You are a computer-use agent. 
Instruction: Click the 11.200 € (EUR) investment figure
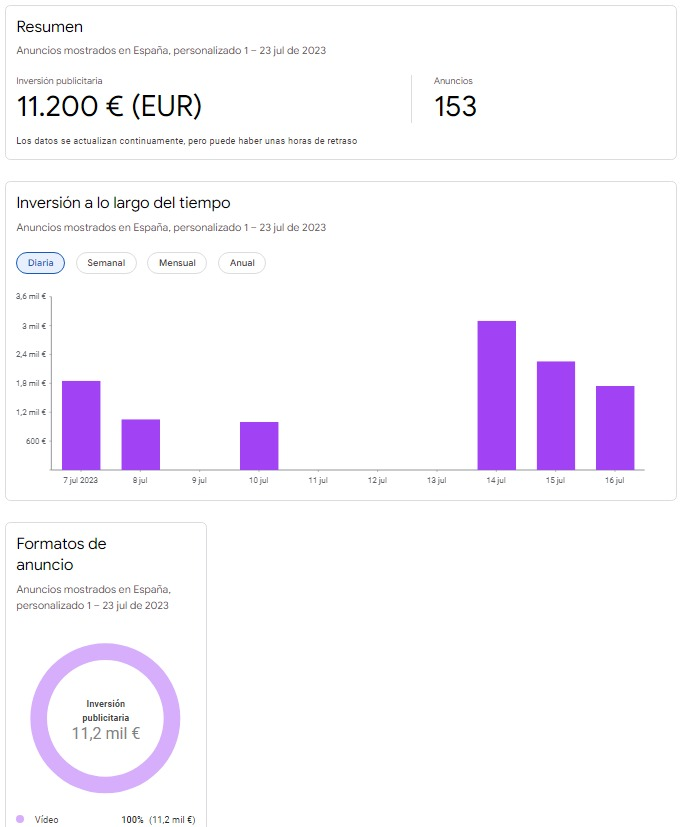pos(109,106)
